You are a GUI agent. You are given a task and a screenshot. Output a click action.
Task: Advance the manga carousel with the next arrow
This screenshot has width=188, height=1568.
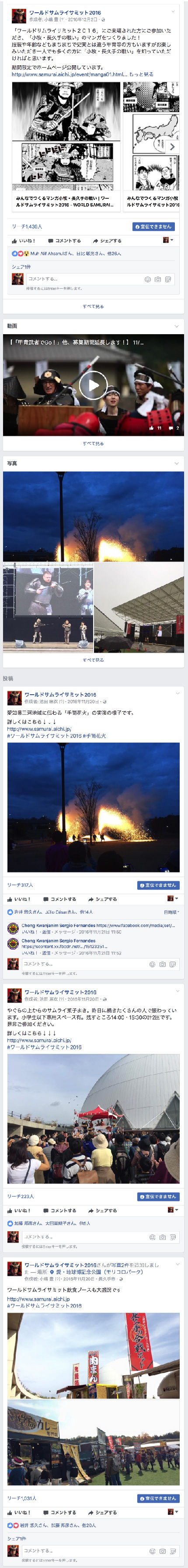point(172,147)
